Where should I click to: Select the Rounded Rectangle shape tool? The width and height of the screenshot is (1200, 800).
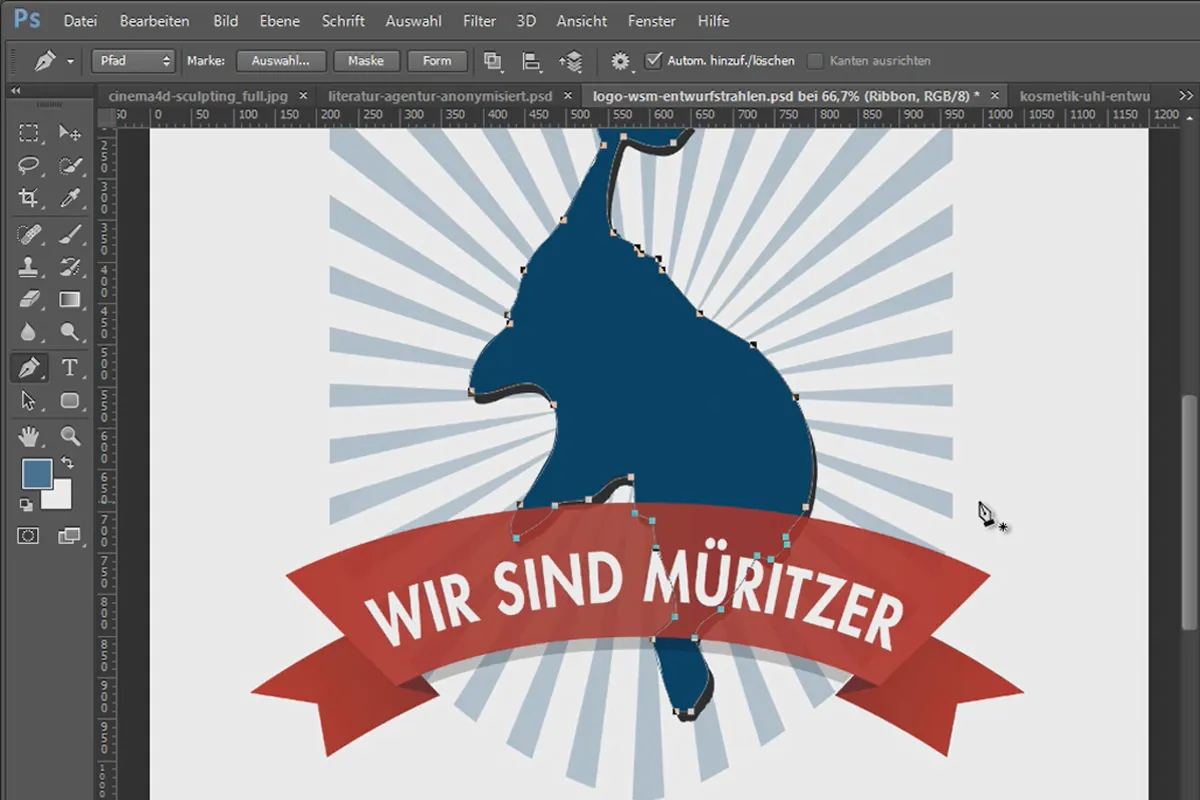coord(70,400)
